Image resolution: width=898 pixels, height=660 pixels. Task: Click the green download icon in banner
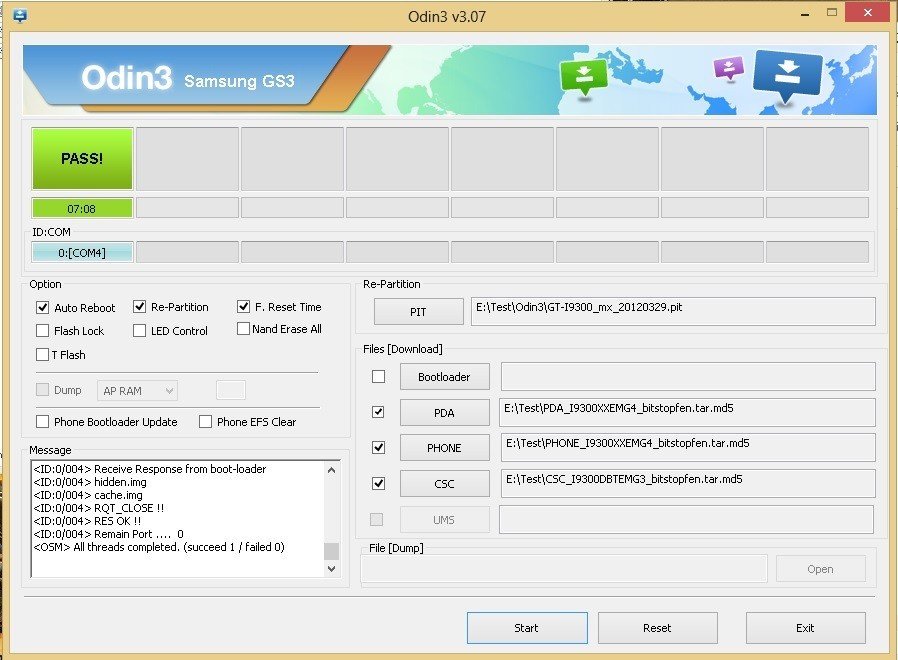pyautogui.click(x=584, y=77)
